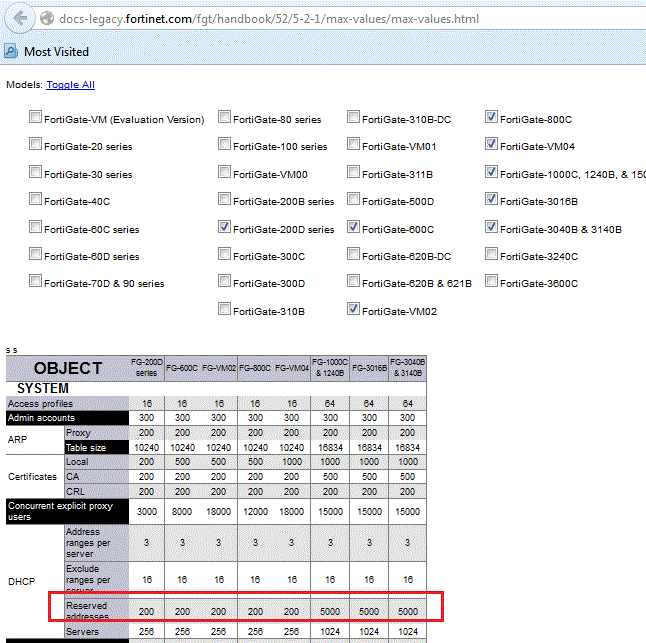Click the FG-VM04 column header
The image size is (646, 643).
[292, 368]
